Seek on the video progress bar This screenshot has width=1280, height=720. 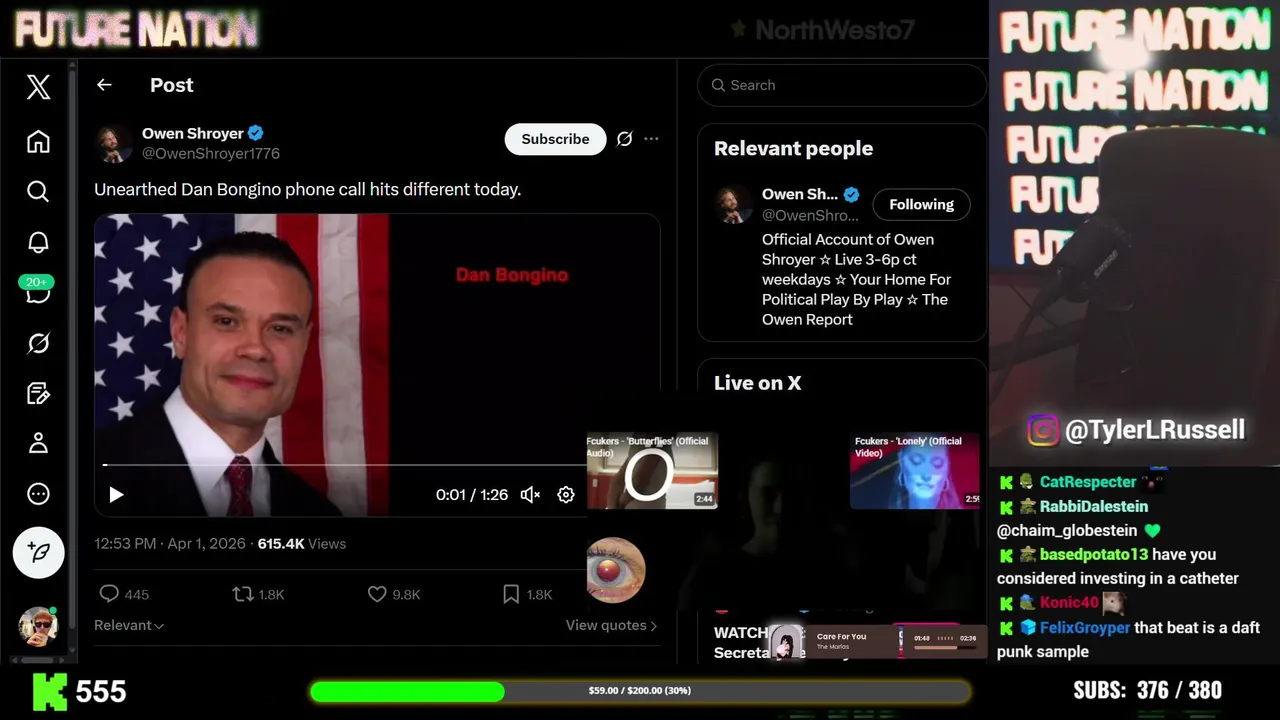(344, 465)
